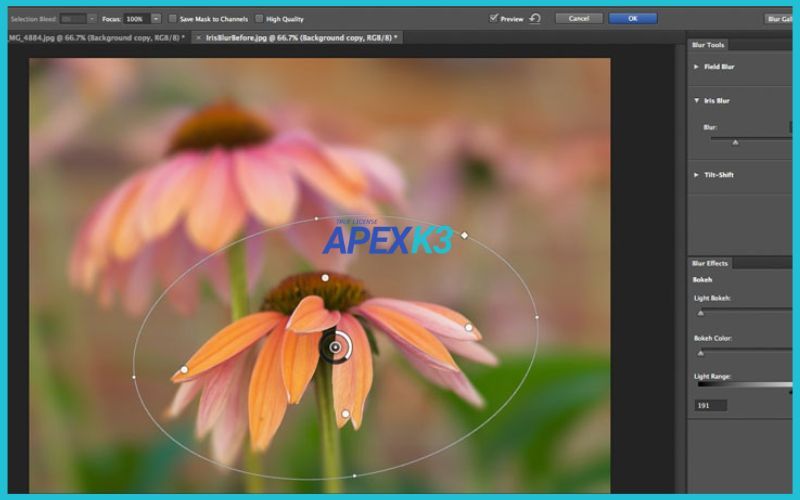Screen dimensions: 800x500
Task: Click the Light Range 191 value field
Action: [711, 406]
